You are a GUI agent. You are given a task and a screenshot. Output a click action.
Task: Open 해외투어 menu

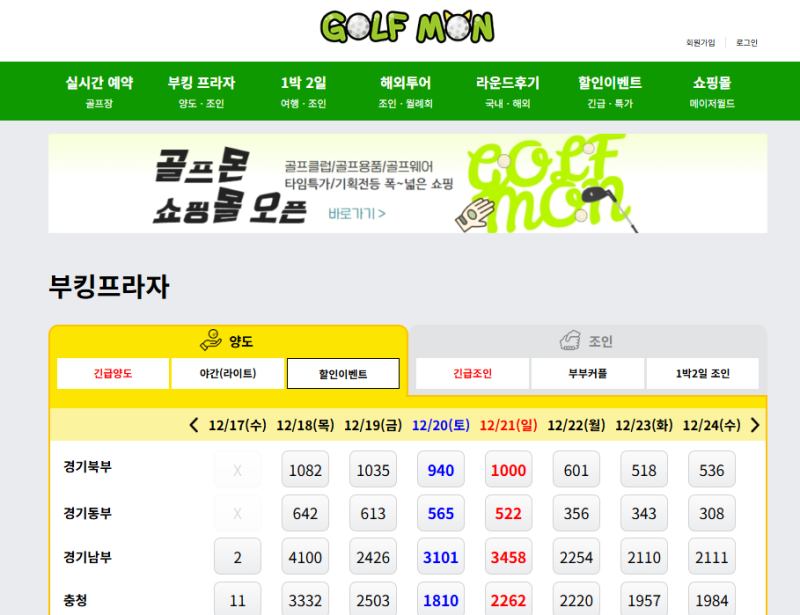pyautogui.click(x=405, y=91)
